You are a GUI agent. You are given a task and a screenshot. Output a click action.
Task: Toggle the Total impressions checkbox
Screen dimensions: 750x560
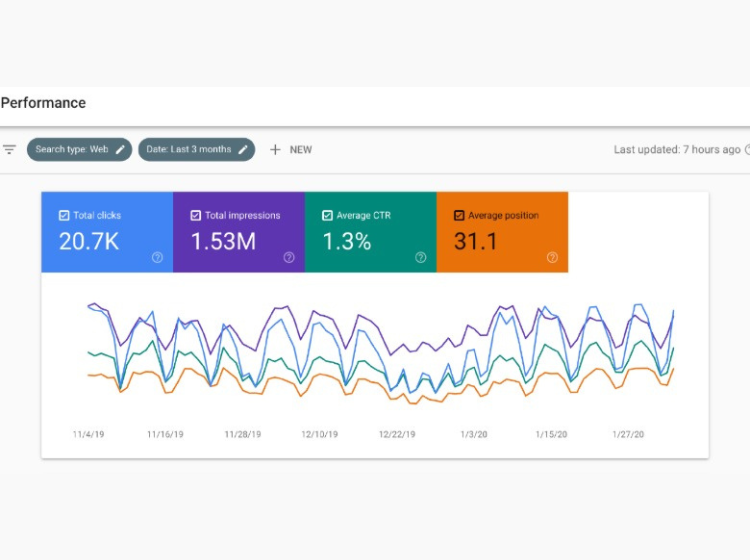click(x=196, y=215)
